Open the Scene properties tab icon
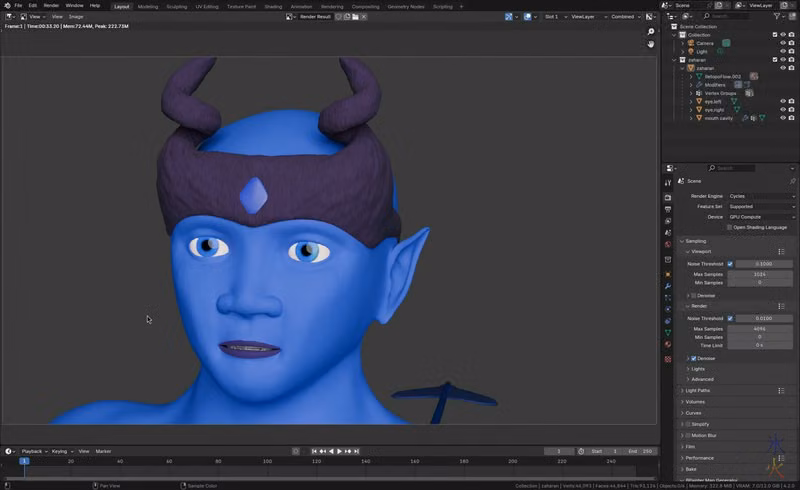This screenshot has width=800, height=490. point(668,233)
